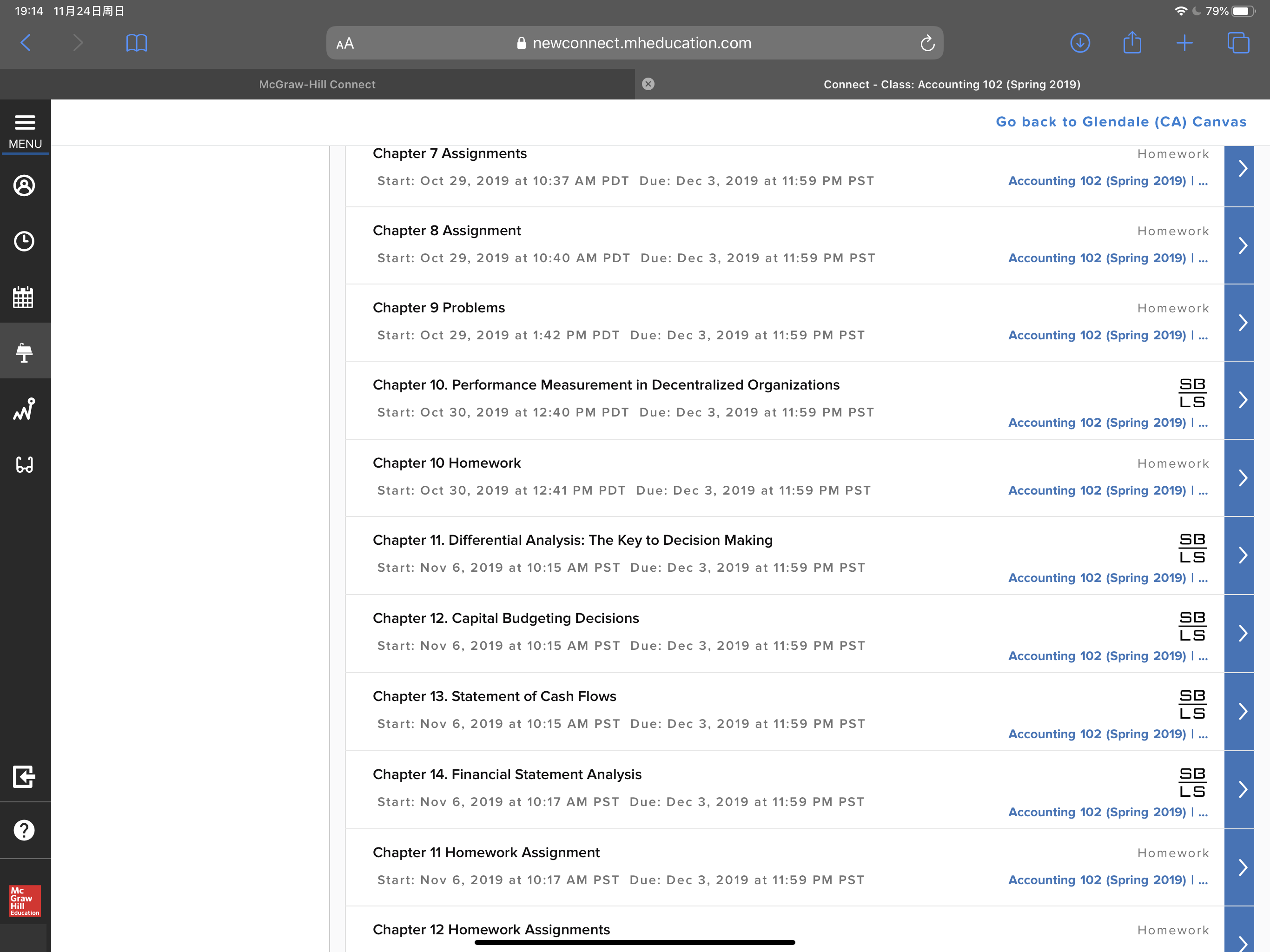The height and width of the screenshot is (952, 1270).
Task: Open Chapter 12 Capital Budgeting Decisions title
Action: [x=506, y=618]
